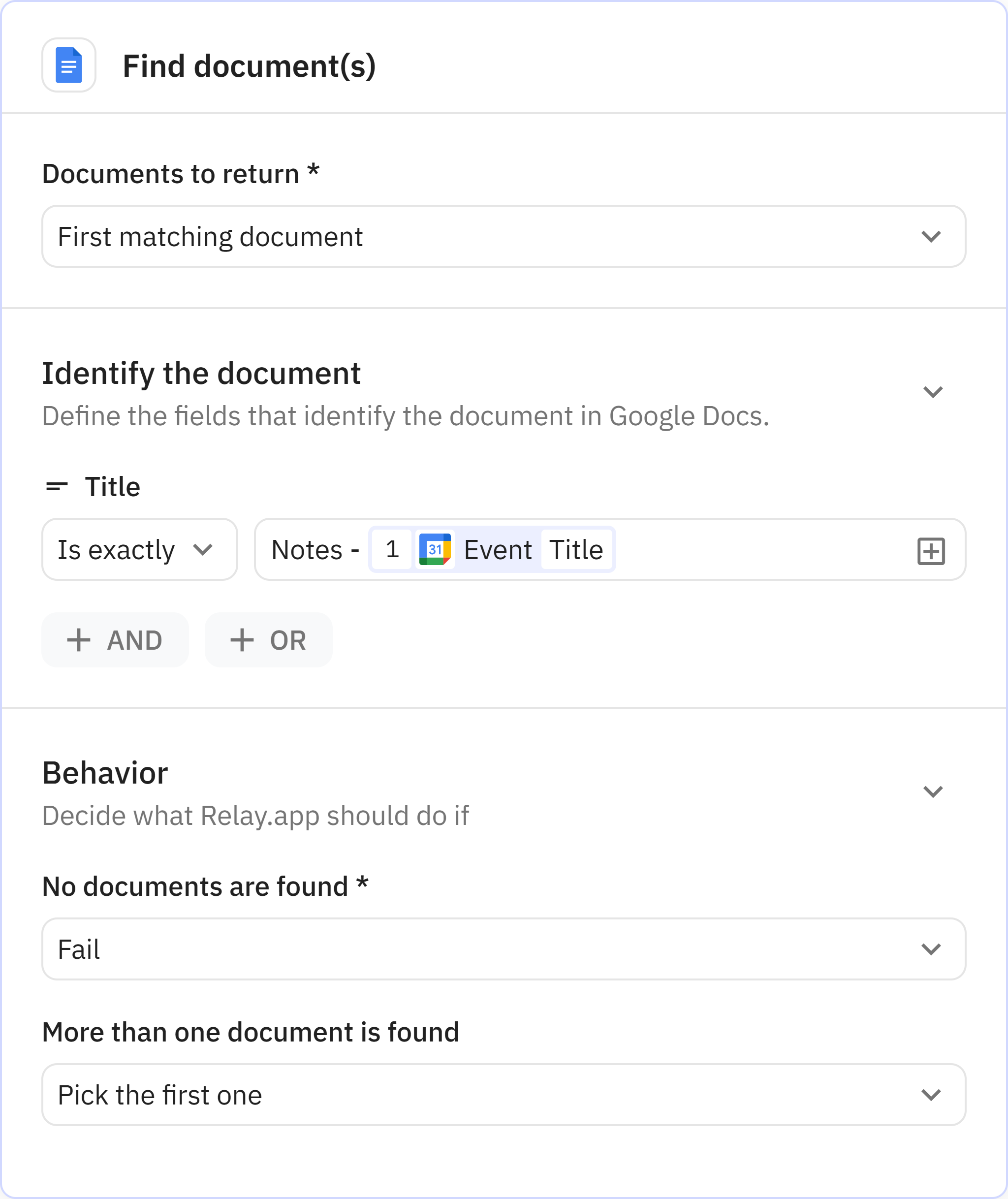Click the Find document(s) heading
1008x1199 pixels.
tap(249, 66)
